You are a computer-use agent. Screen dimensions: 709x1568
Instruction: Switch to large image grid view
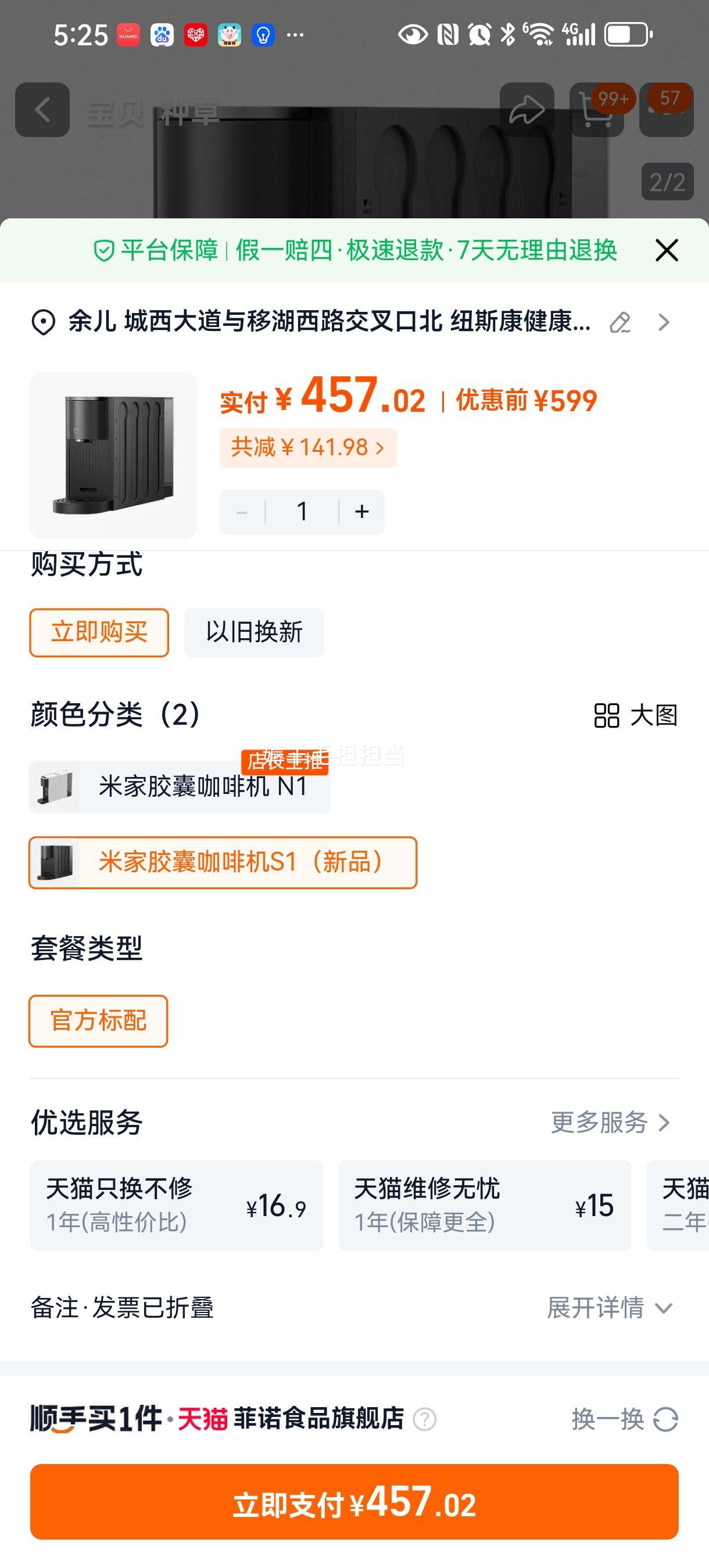coord(635,715)
